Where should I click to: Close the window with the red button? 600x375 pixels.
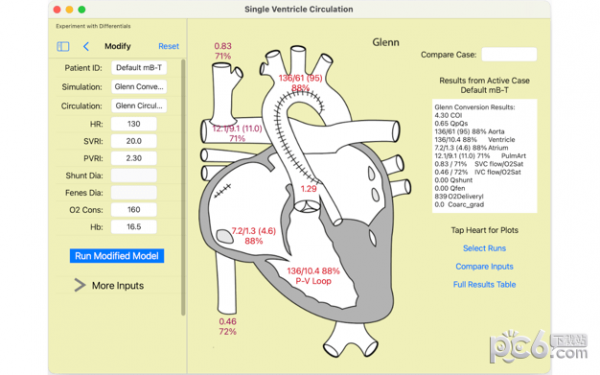[57, 10]
